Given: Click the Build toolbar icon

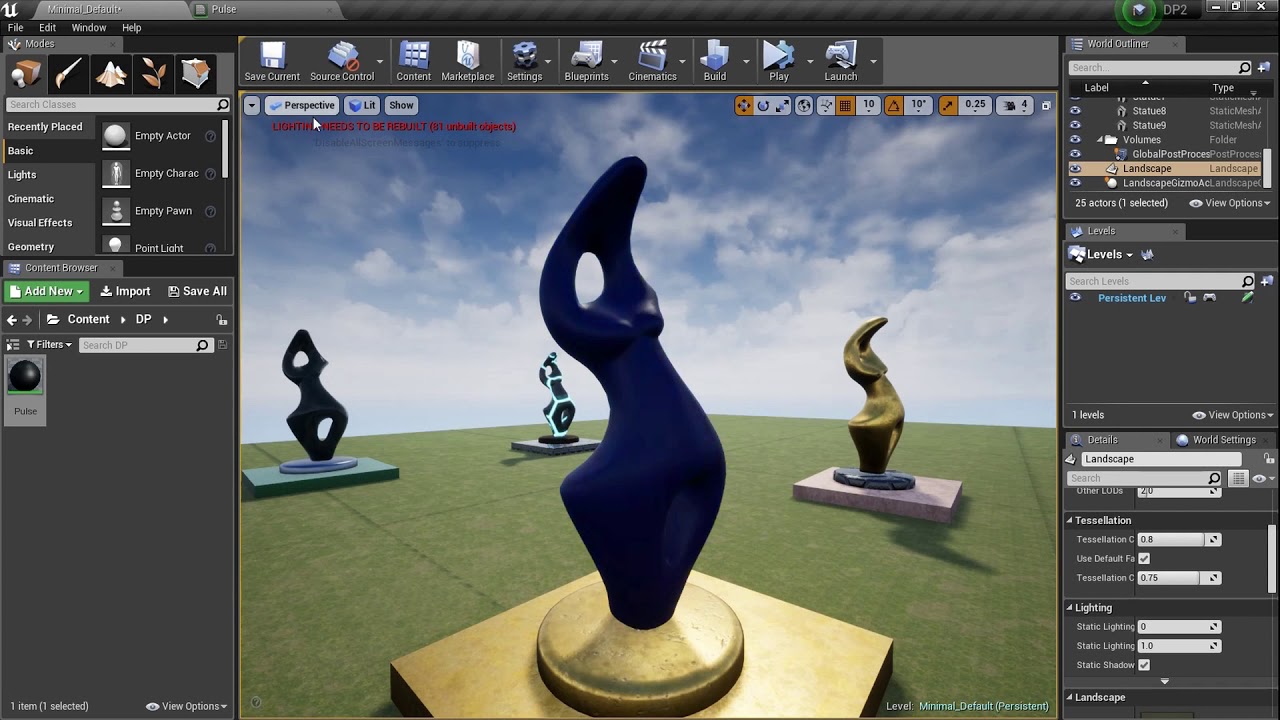Looking at the screenshot, I should click(715, 62).
